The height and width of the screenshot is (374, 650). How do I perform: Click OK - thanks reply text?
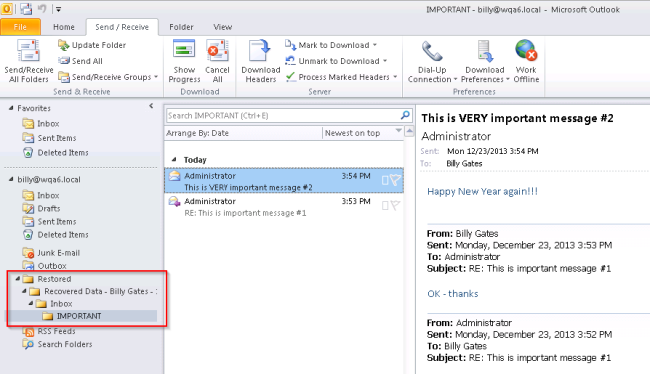coord(453,294)
